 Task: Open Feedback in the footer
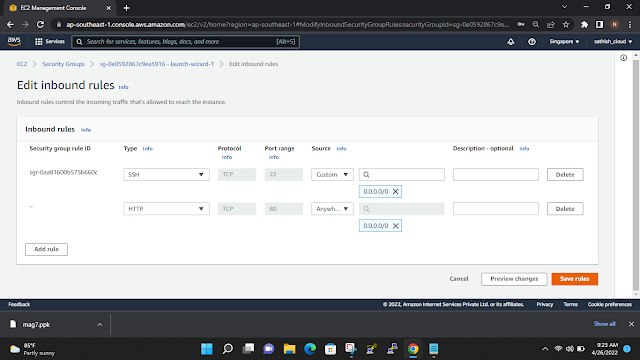click(x=19, y=304)
